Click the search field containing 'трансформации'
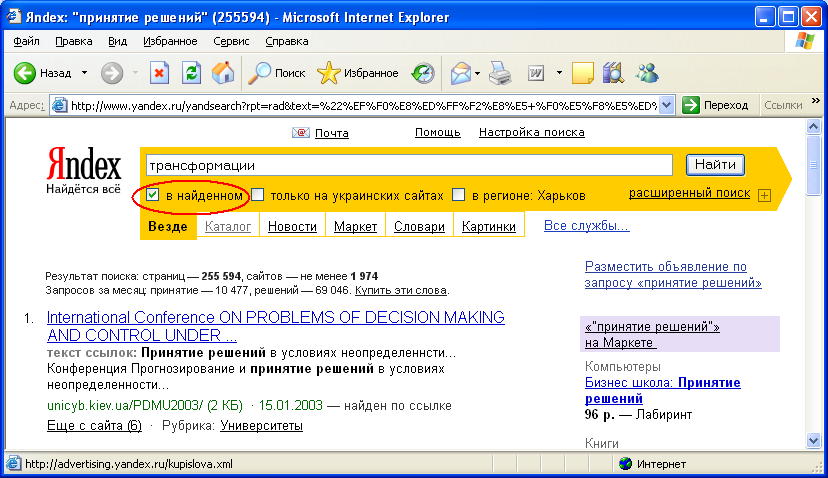This screenshot has width=828, height=478. click(409, 165)
